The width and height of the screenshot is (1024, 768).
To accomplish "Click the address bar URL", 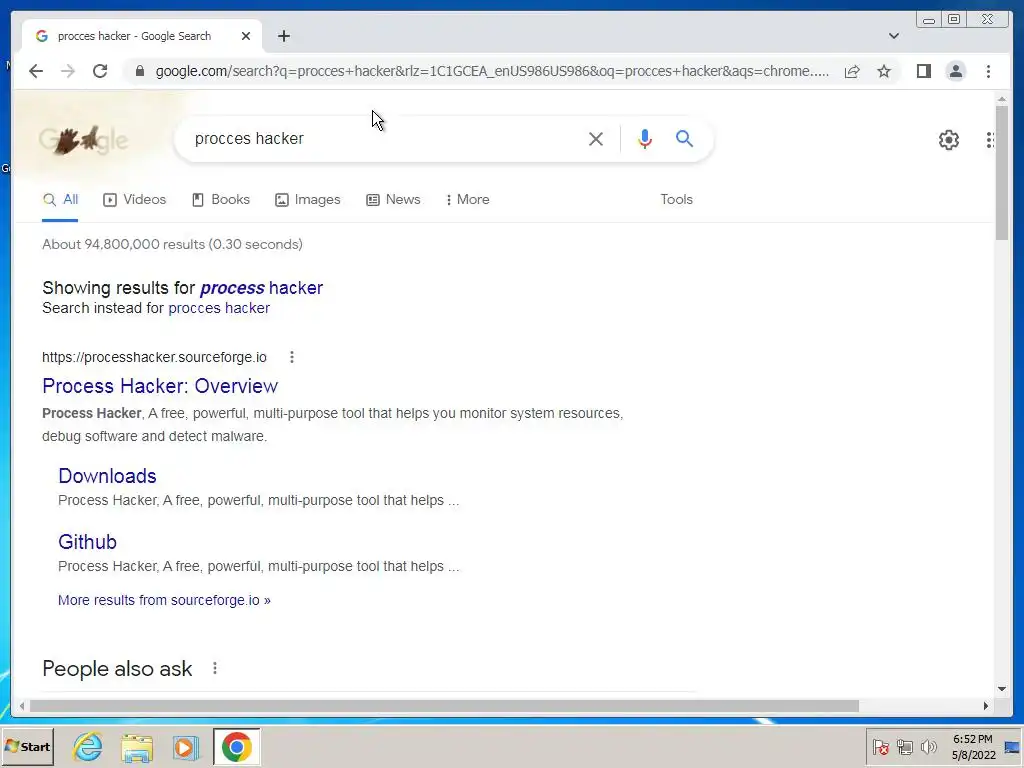I will point(492,71).
